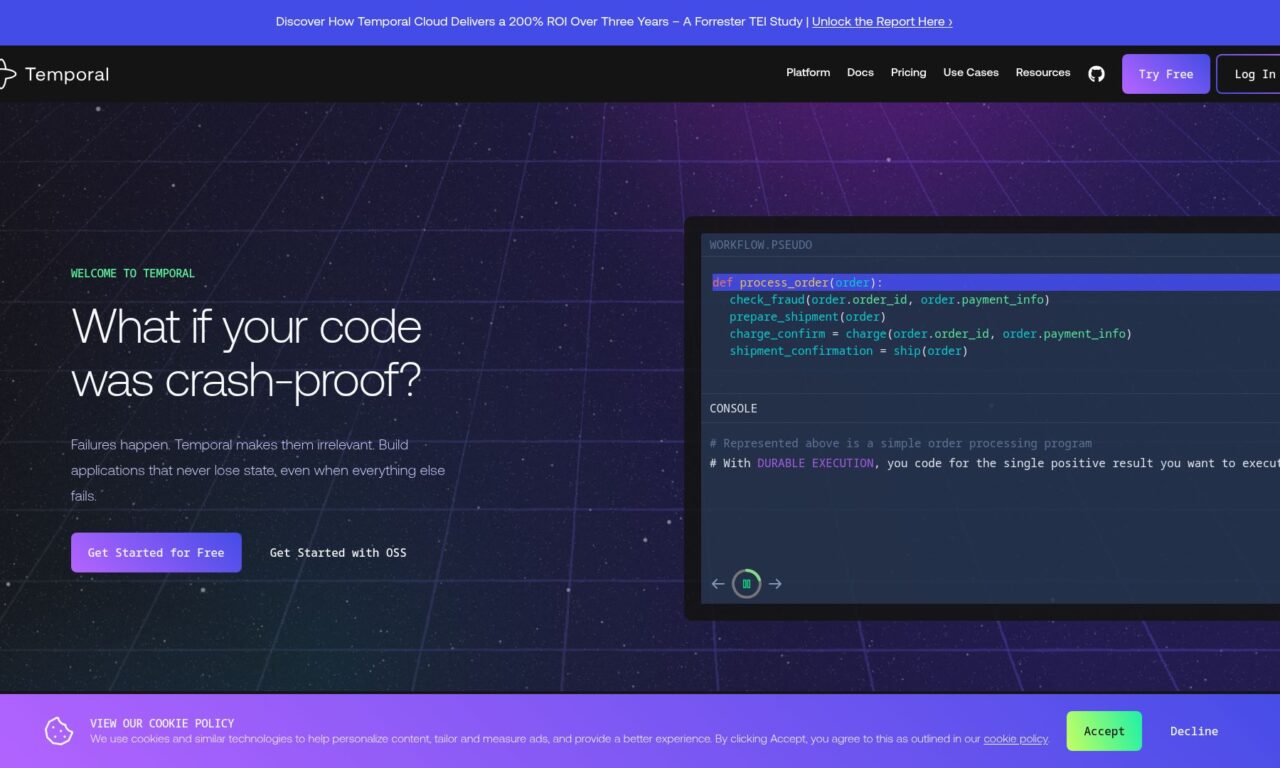Open the Resources menu
Viewport: 1280px width, 768px height.
(x=1043, y=73)
